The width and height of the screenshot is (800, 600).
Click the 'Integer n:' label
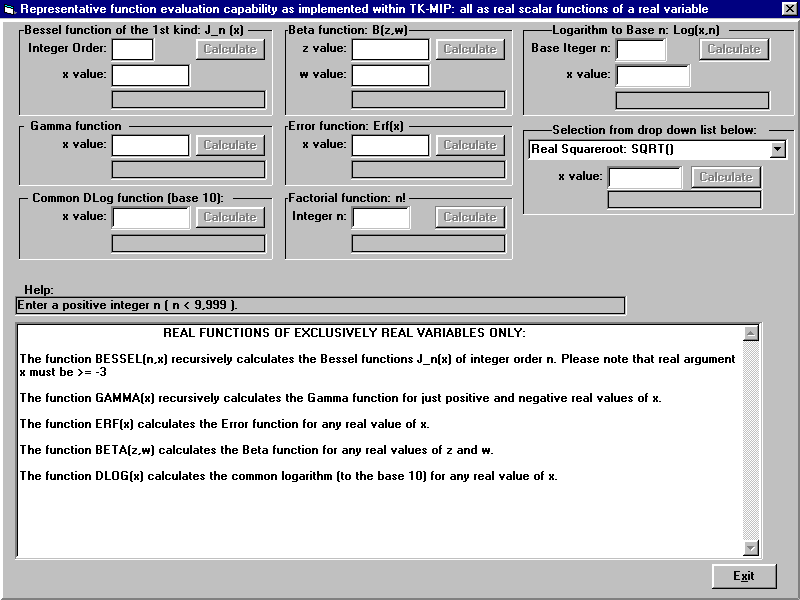[319, 216]
